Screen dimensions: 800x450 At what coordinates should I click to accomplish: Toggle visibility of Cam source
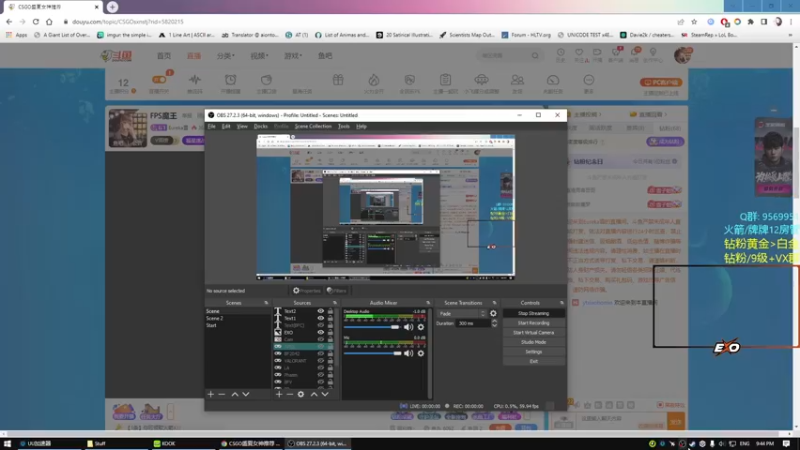point(320,340)
